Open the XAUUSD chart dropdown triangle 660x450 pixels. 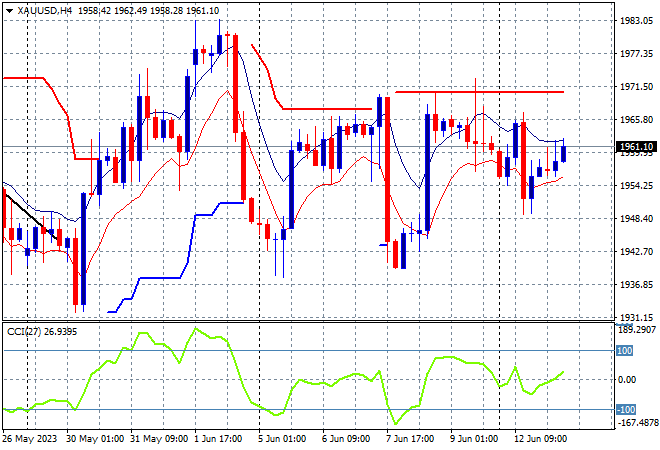9,11
